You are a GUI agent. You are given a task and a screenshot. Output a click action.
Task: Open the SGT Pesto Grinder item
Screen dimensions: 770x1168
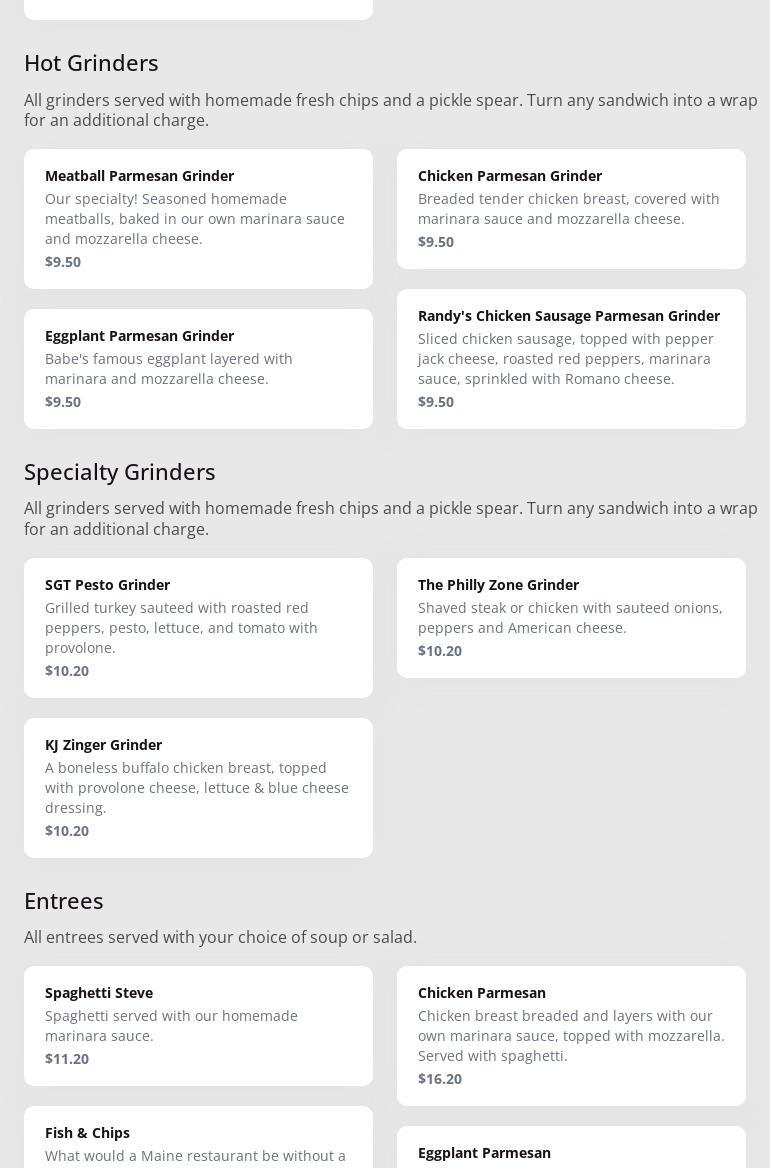coord(198,627)
